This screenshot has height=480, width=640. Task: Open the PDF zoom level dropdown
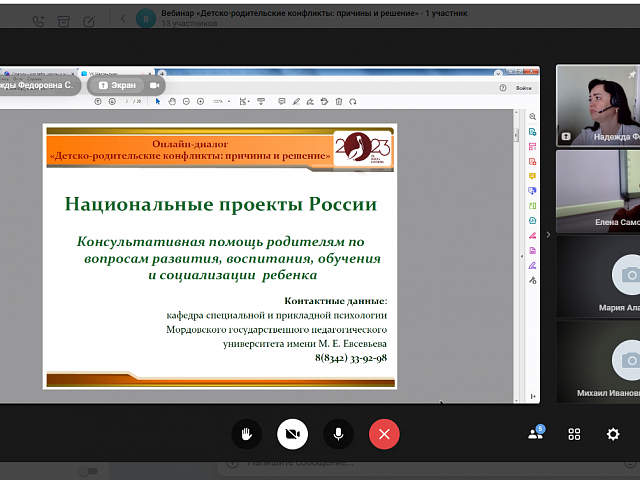click(219, 101)
